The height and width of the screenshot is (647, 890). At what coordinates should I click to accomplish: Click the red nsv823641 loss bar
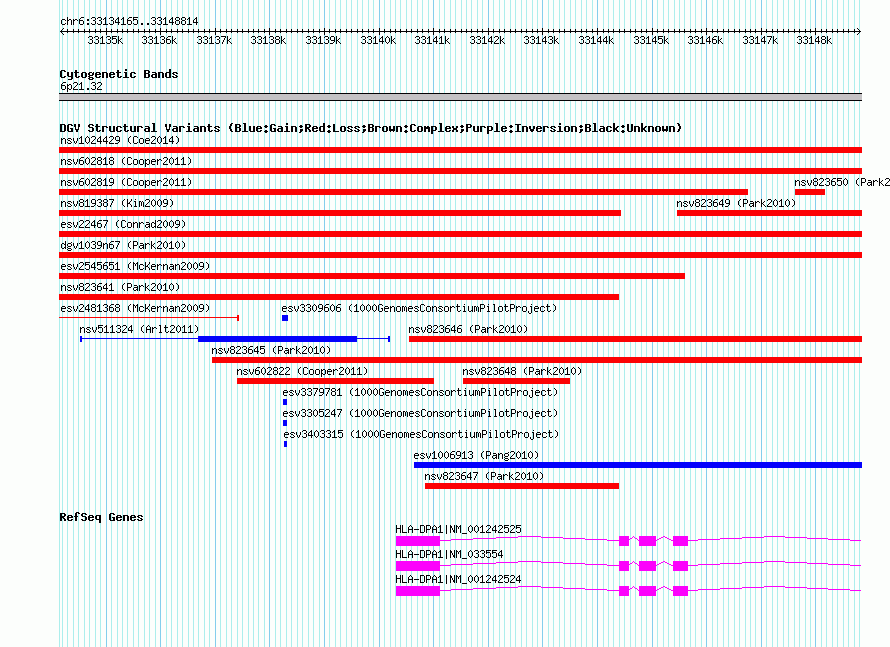tap(339, 297)
